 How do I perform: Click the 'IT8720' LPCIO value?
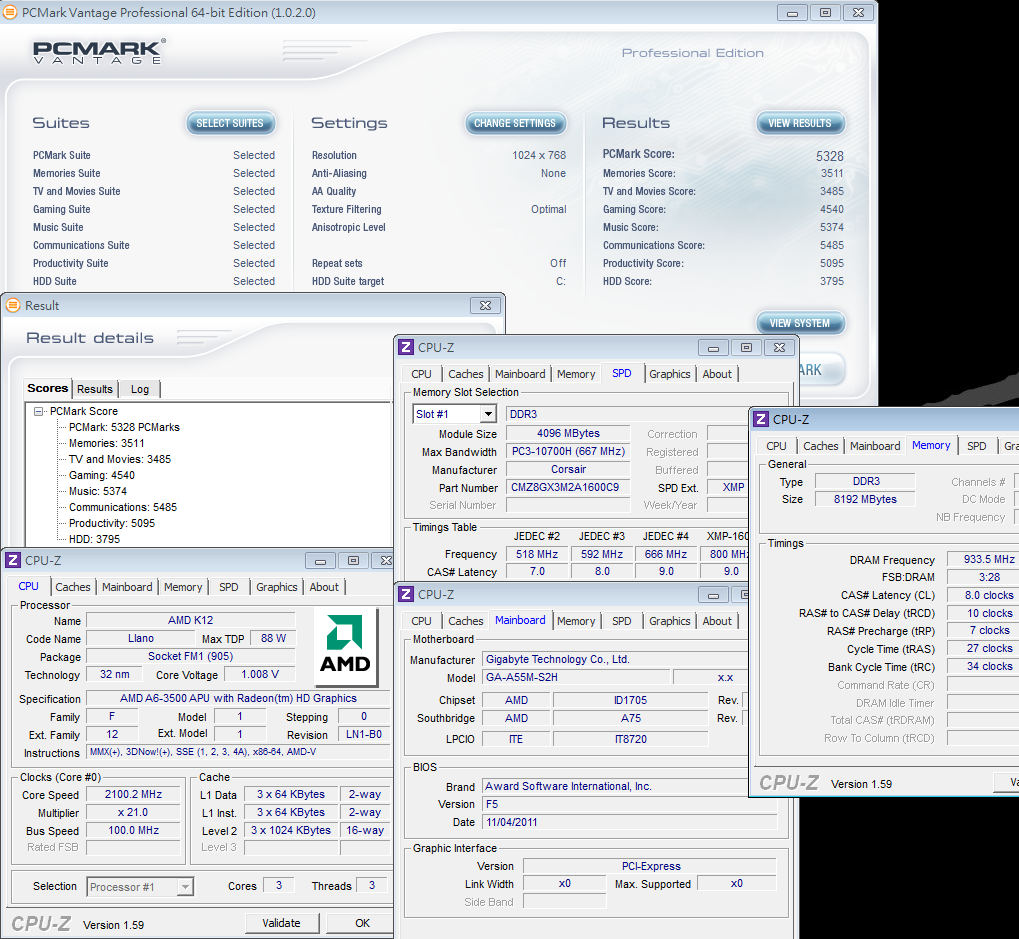630,739
